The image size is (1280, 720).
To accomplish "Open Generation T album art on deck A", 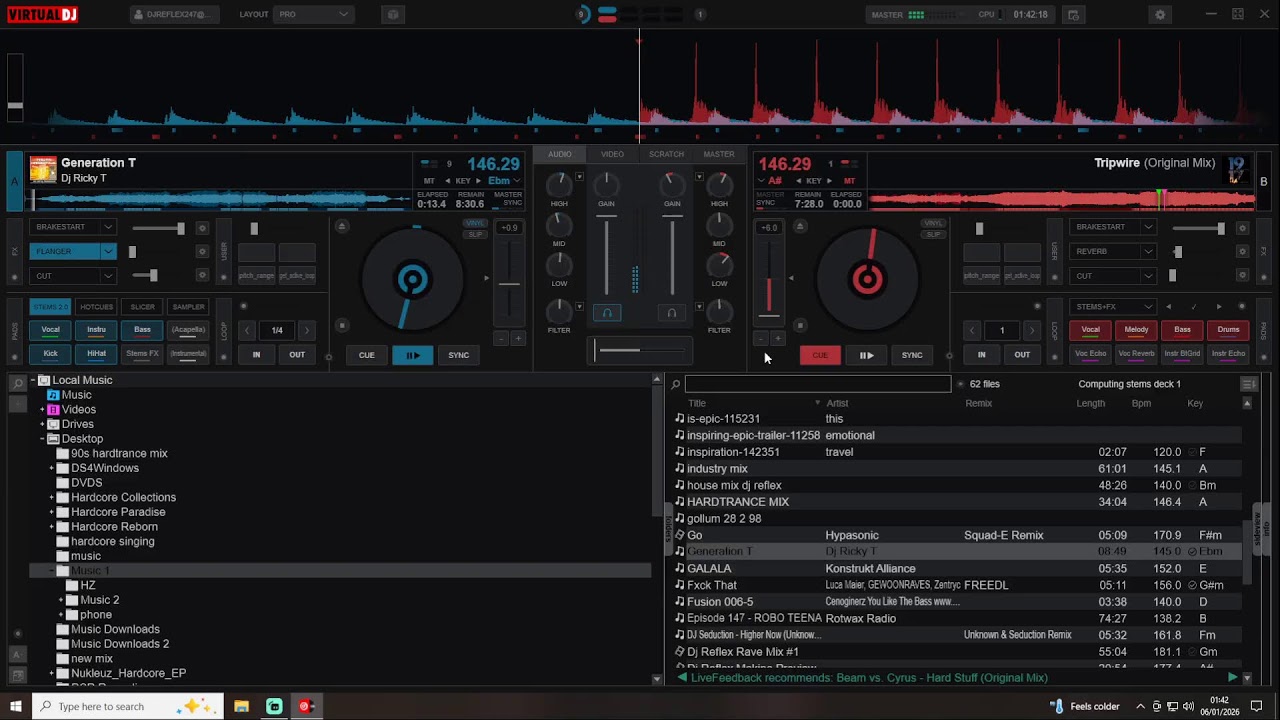I will tap(42, 170).
